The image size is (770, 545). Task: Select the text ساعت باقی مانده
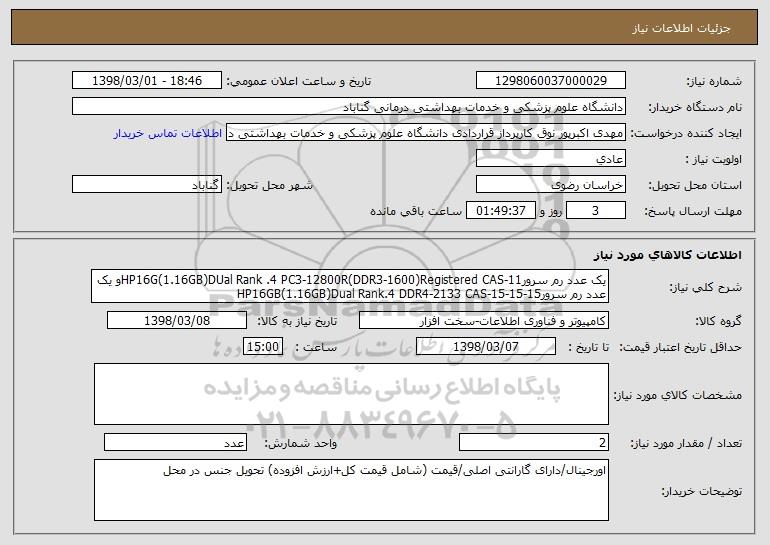pos(416,211)
